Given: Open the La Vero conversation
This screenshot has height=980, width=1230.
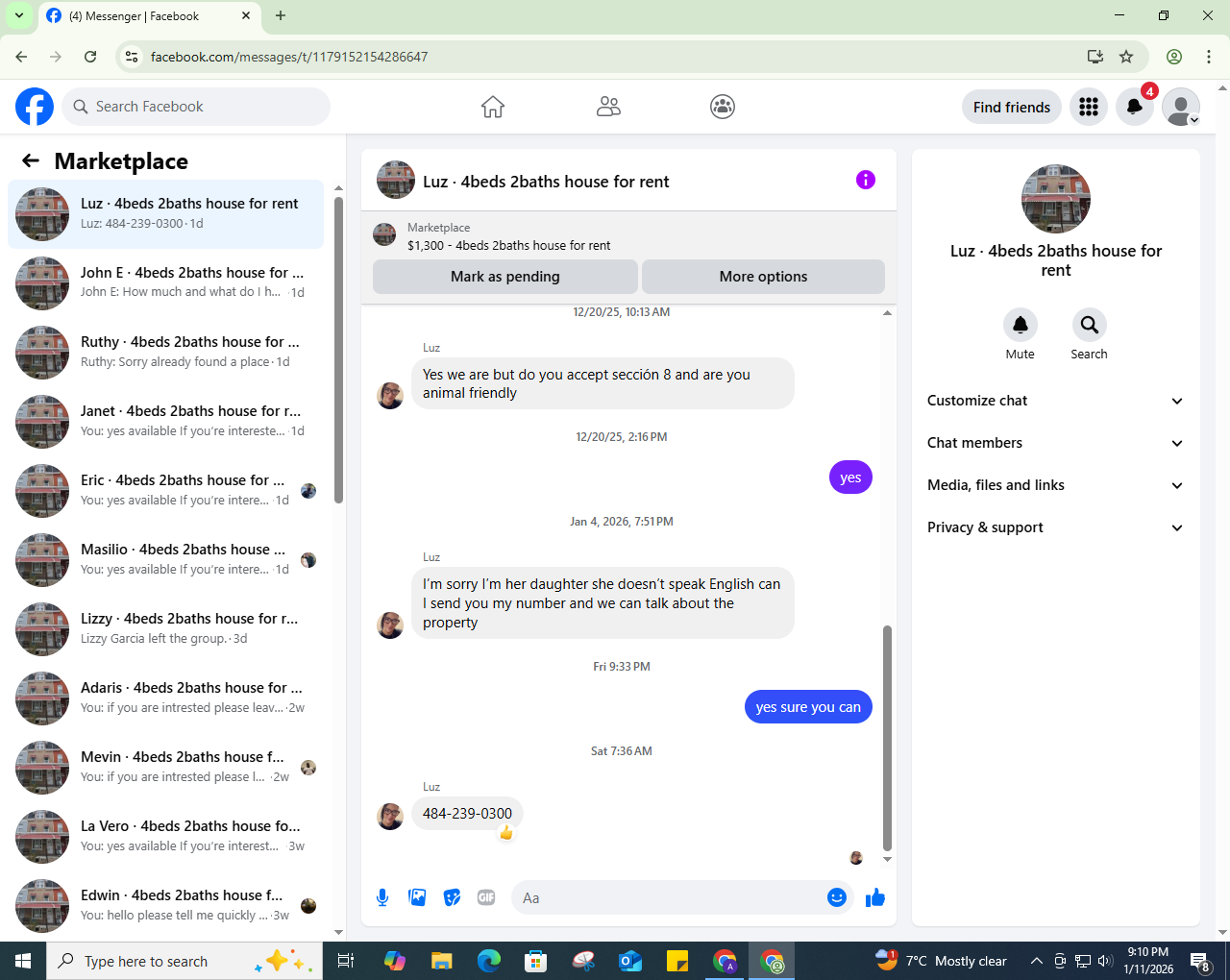Looking at the screenshot, I should pyautogui.click(x=165, y=836).
